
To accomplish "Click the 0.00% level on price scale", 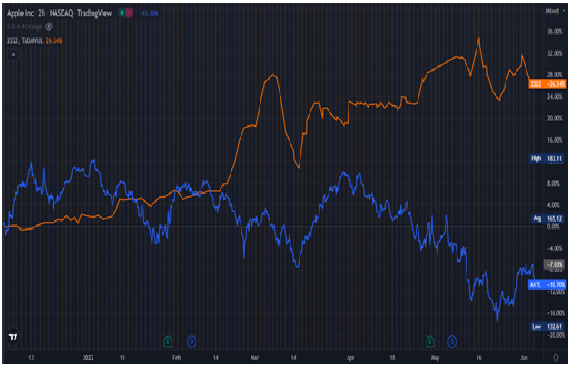I will pos(553,226).
